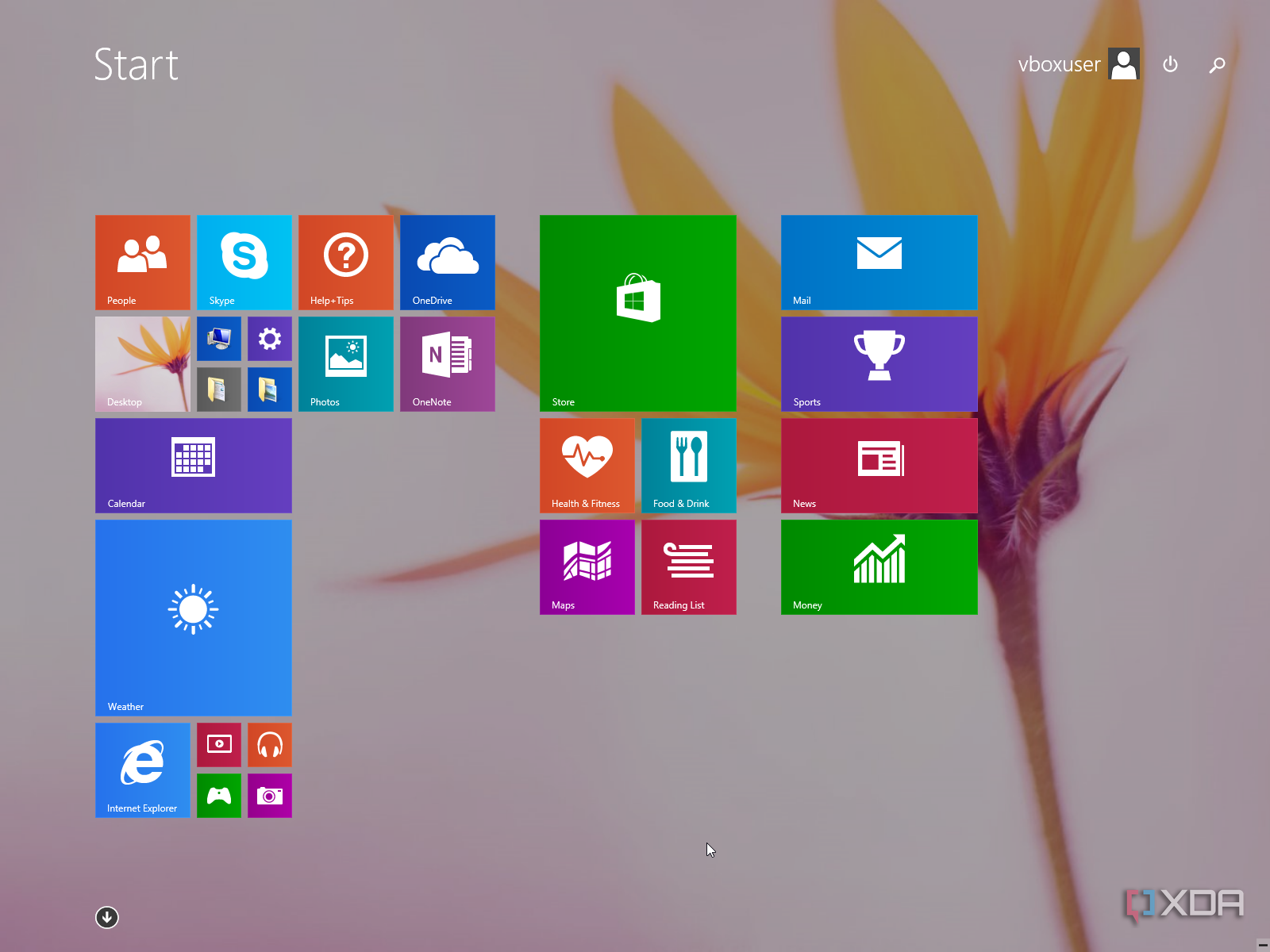Click the search magnifier icon
1270x952 pixels.
(1217, 64)
